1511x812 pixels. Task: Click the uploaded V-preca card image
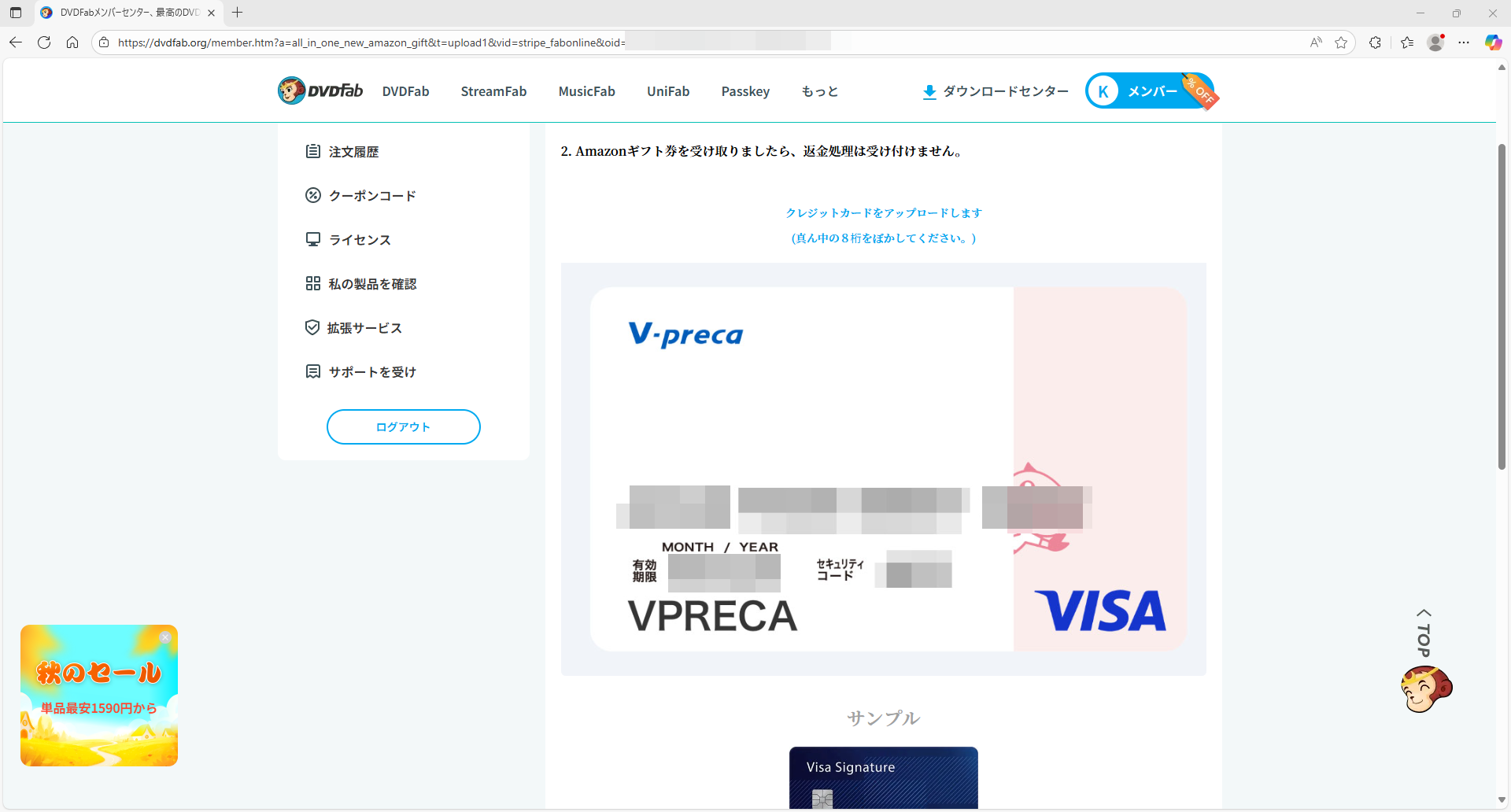point(887,469)
